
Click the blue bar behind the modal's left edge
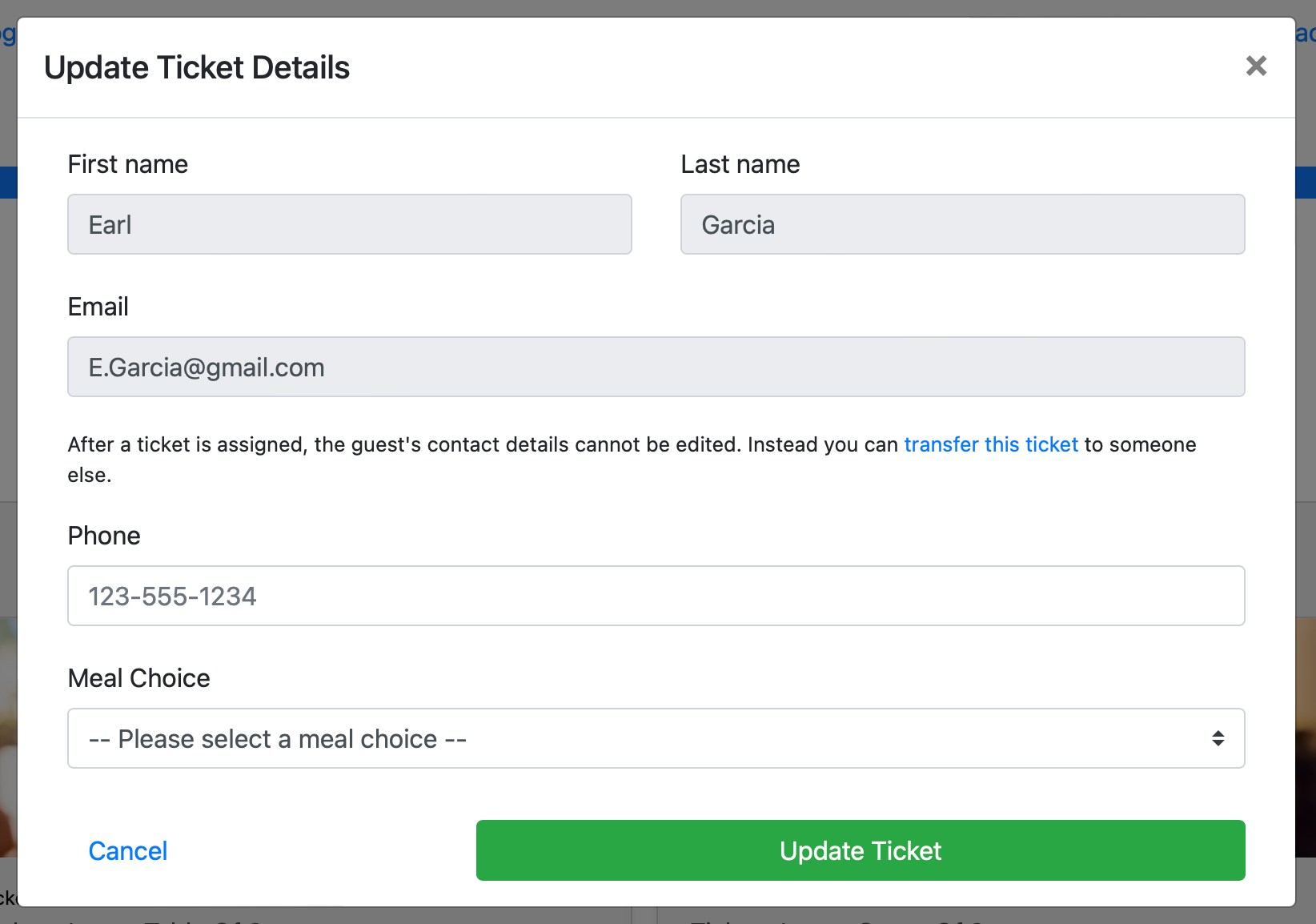[x=8, y=183]
